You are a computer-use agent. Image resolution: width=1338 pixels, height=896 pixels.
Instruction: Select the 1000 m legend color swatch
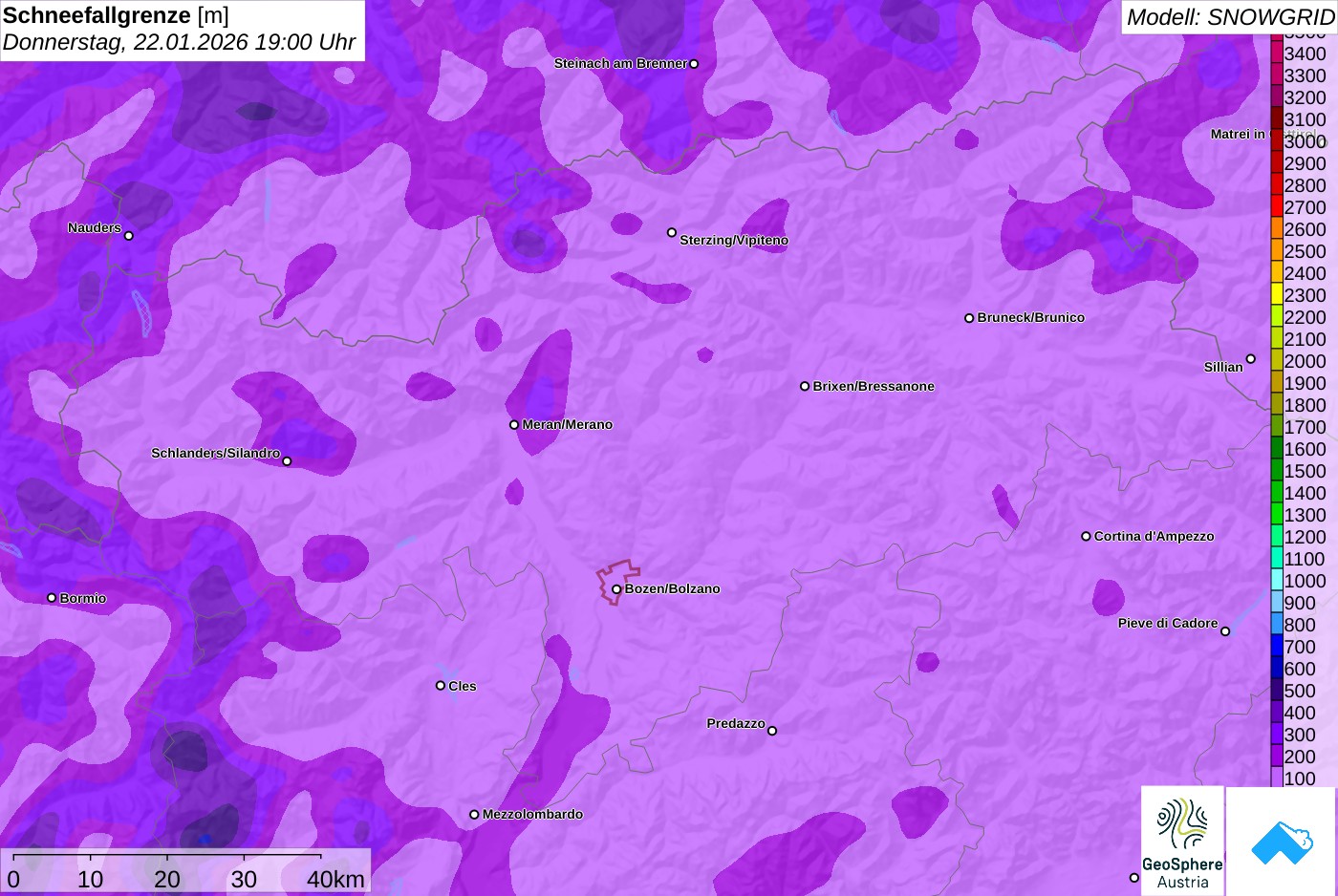[x=1276, y=579]
